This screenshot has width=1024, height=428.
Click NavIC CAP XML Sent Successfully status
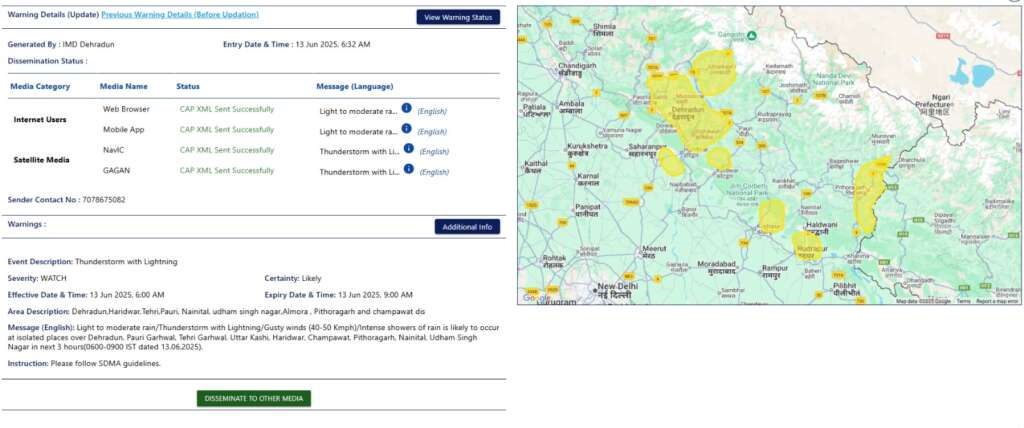(227, 150)
